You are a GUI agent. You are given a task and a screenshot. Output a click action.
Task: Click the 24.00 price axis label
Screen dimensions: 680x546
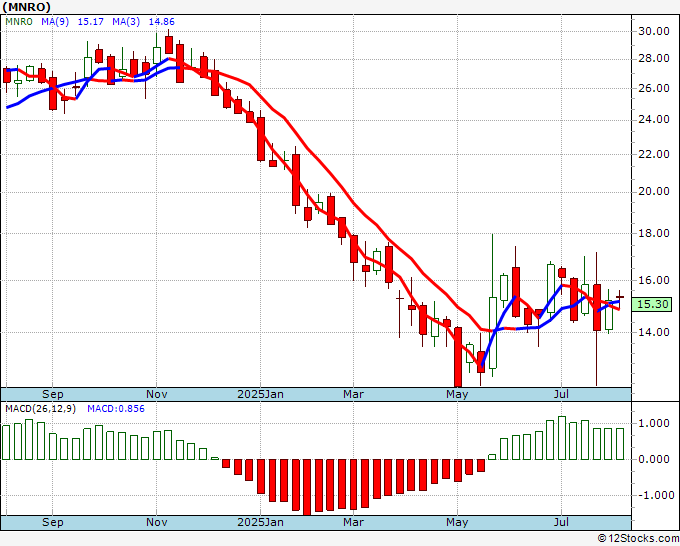coord(654,119)
